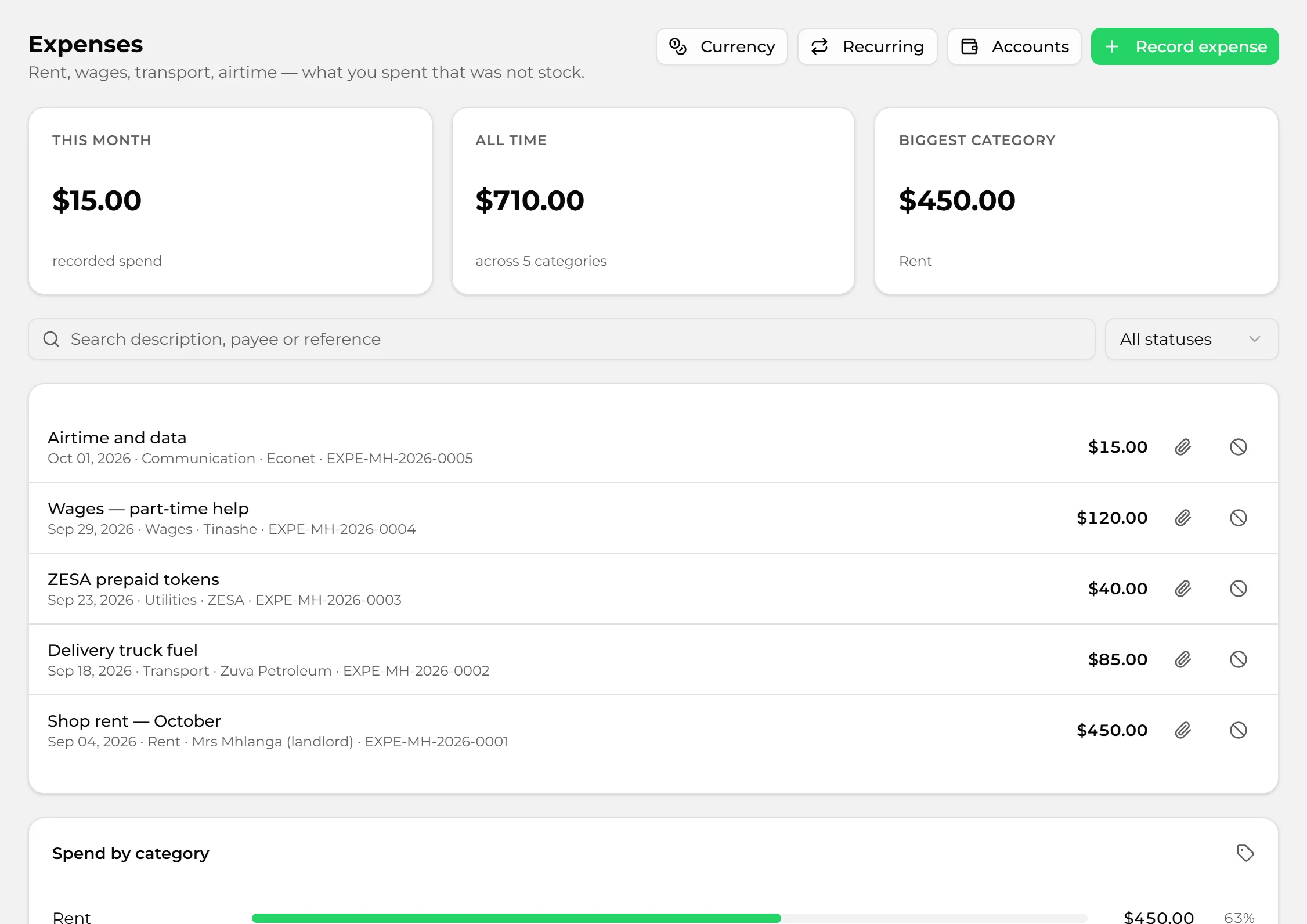Click the 63% value in Rent category row
Viewport: 1307px width, 924px height.
pos(1239,917)
